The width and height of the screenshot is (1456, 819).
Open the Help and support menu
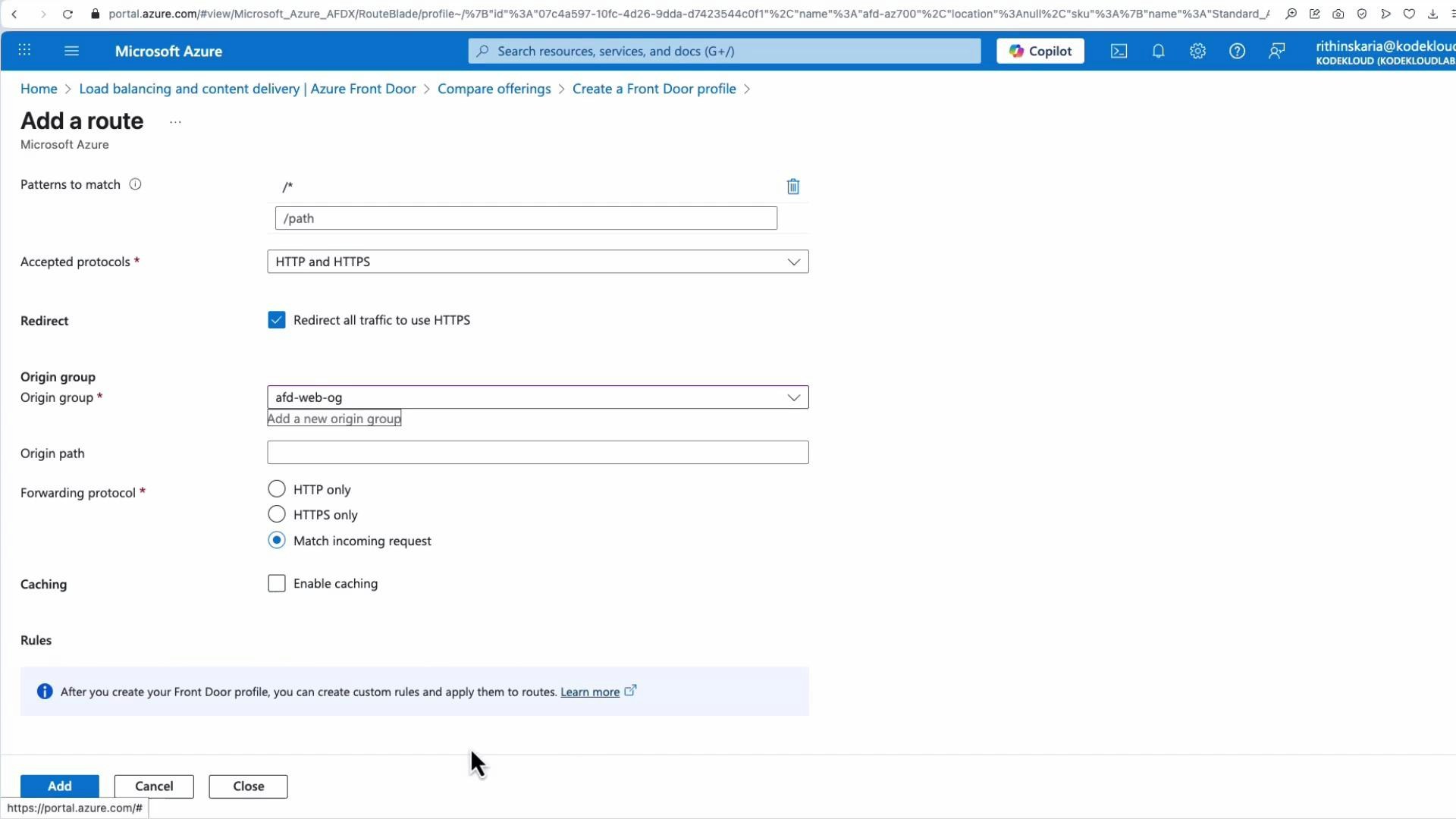(x=1237, y=51)
